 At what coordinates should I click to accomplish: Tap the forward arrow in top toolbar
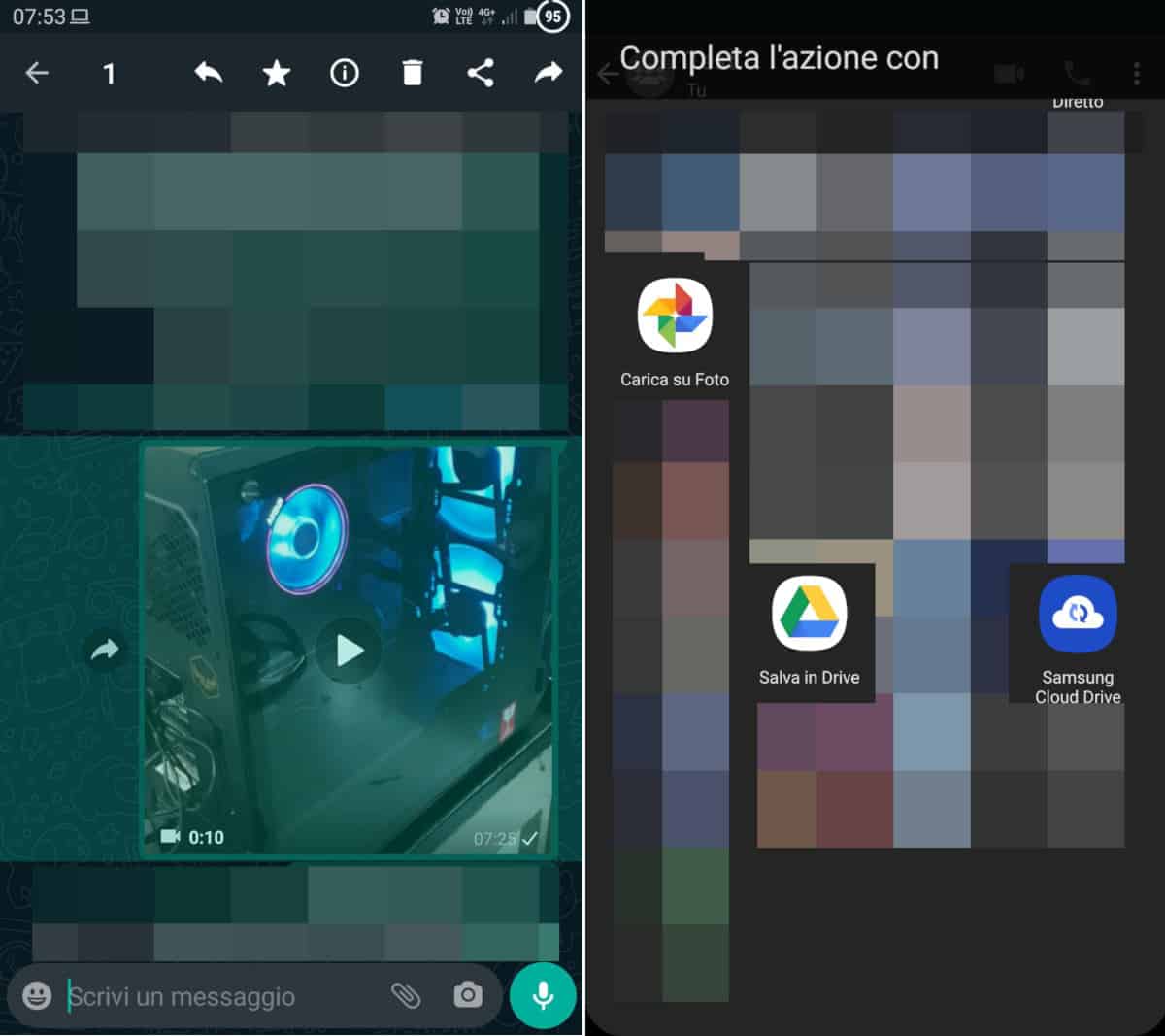click(549, 73)
